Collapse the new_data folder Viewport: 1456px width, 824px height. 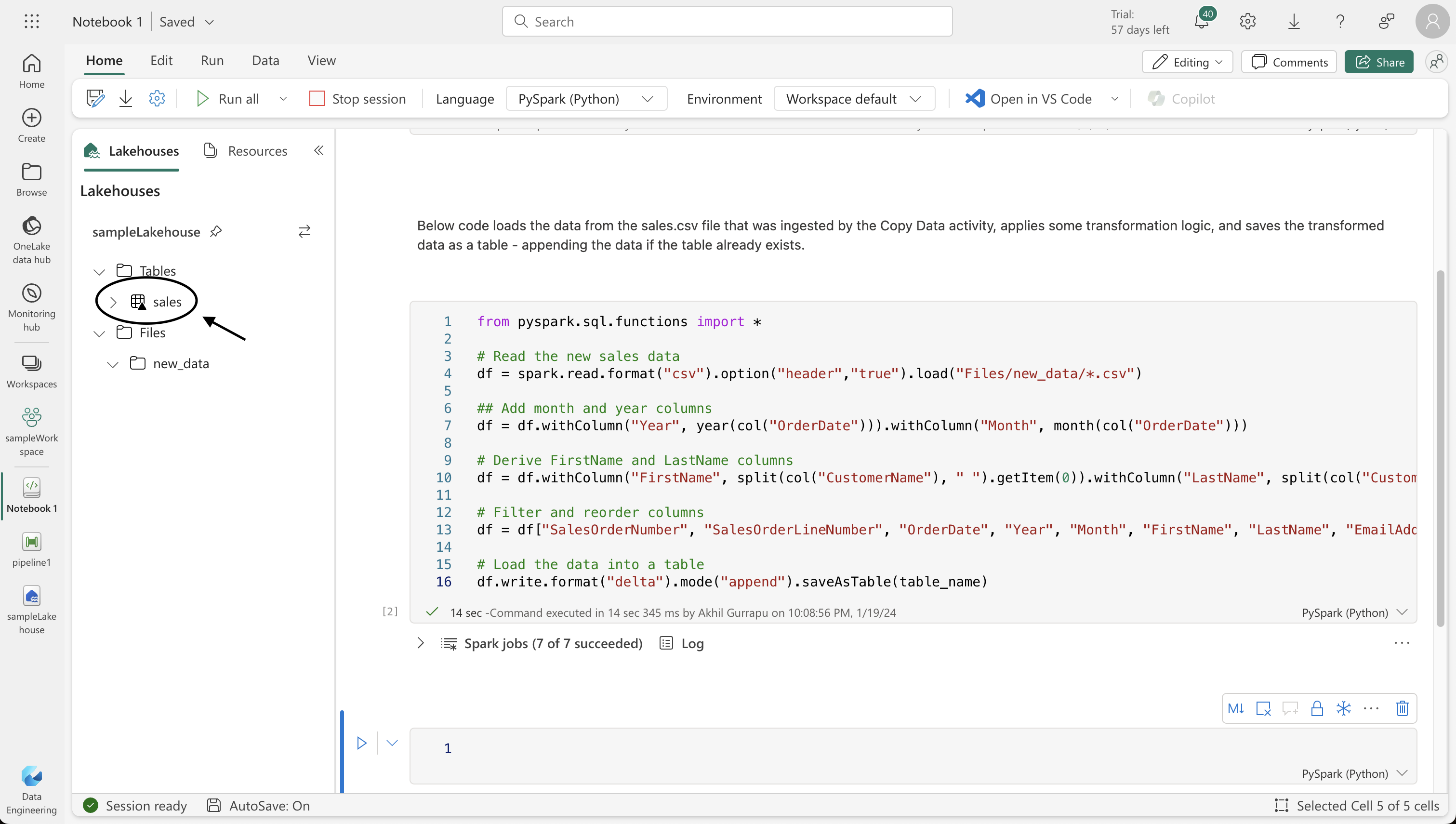coord(113,364)
